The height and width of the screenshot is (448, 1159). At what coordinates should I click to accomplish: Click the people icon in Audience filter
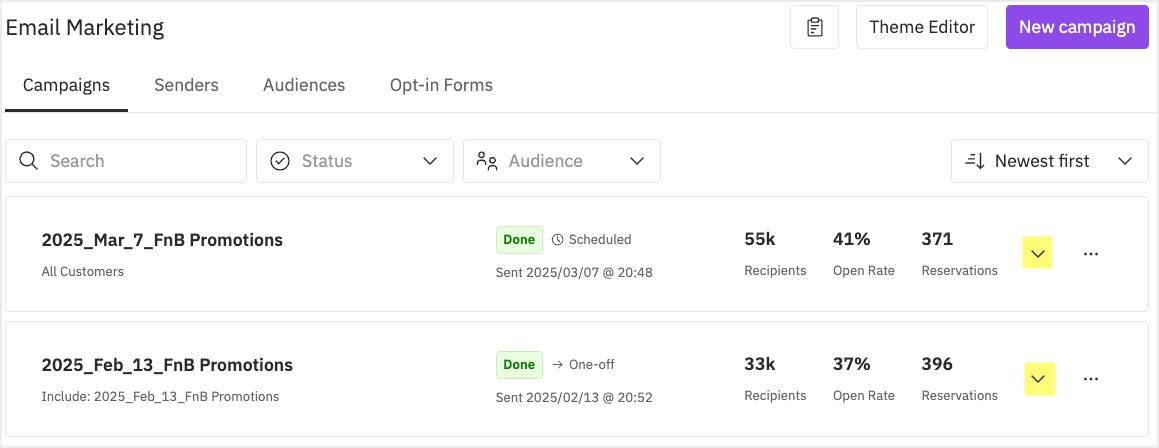click(x=486, y=160)
